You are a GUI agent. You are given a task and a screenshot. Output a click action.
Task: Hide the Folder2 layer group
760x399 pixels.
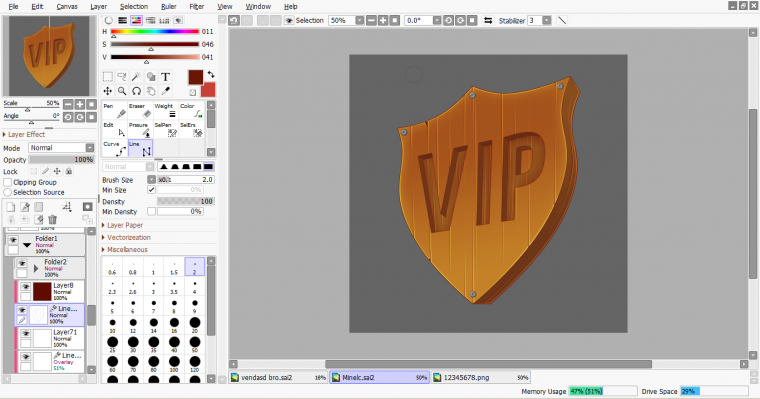[22, 263]
